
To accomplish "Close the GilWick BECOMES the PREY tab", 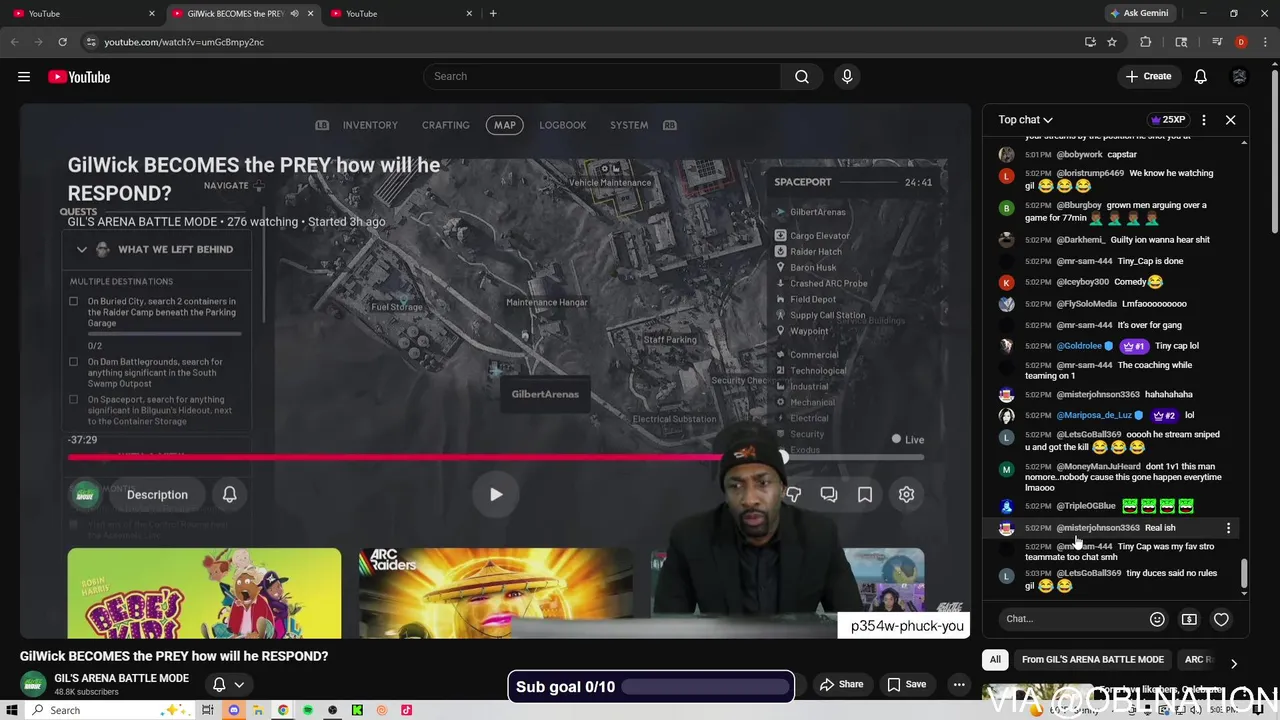I will (310, 14).
